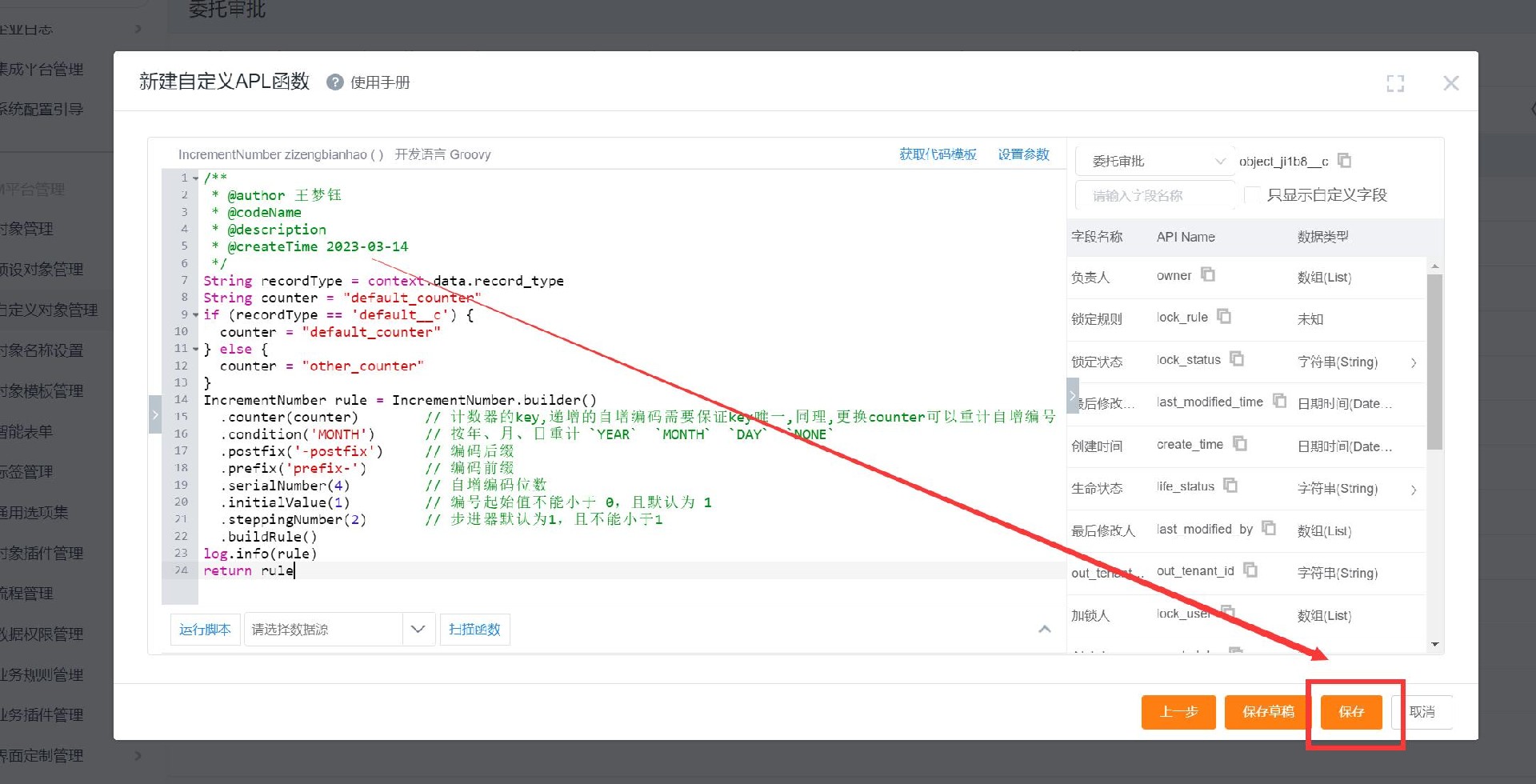Image resolution: width=1536 pixels, height=784 pixels.
Task: Expand the 界面定制管理 sidebar item arrow
Action: click(x=138, y=755)
